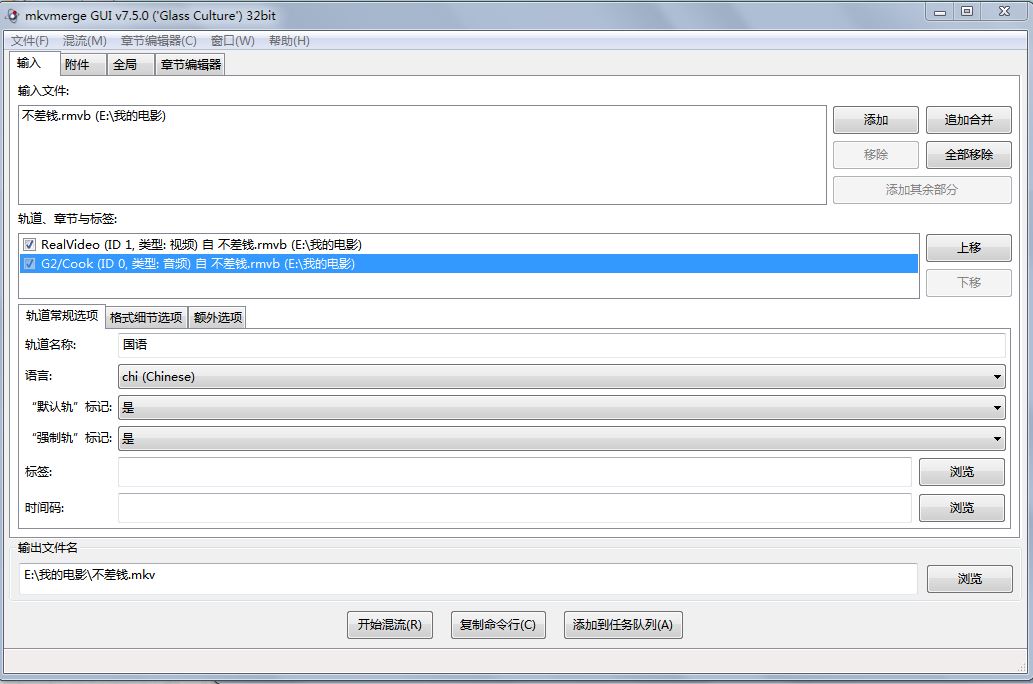Image resolution: width=1033 pixels, height=684 pixels.
Task: Select the RealVideo (ID 1) track row
Action: (x=468, y=244)
